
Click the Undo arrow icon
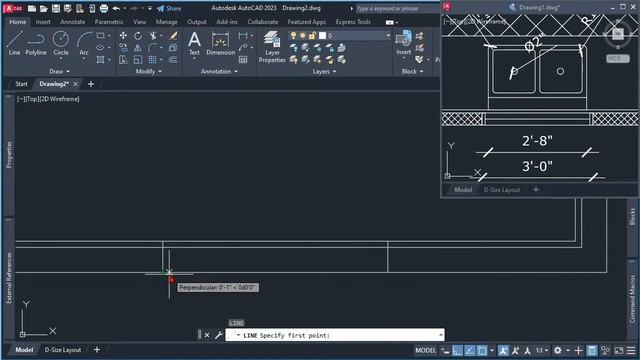(116, 8)
